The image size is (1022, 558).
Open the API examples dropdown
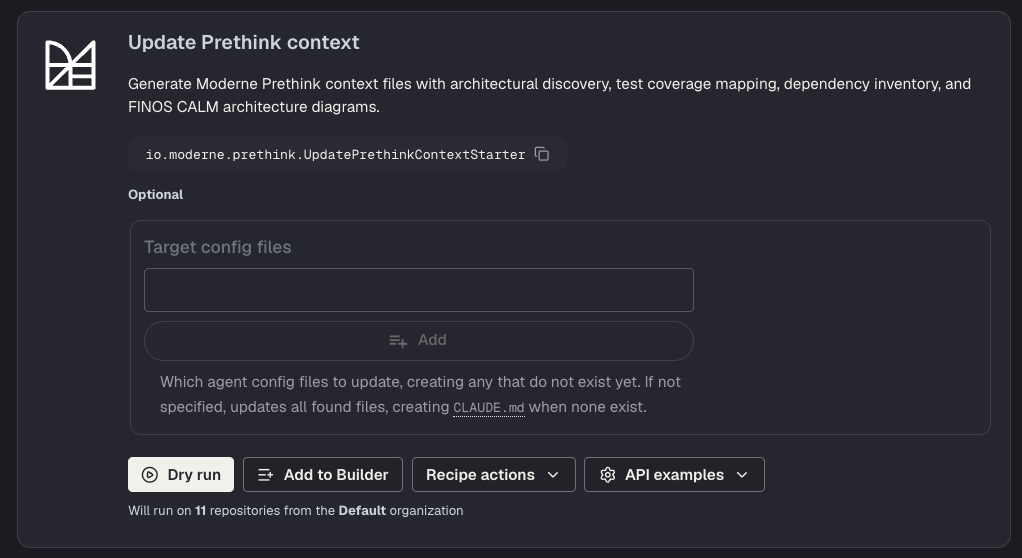point(674,475)
